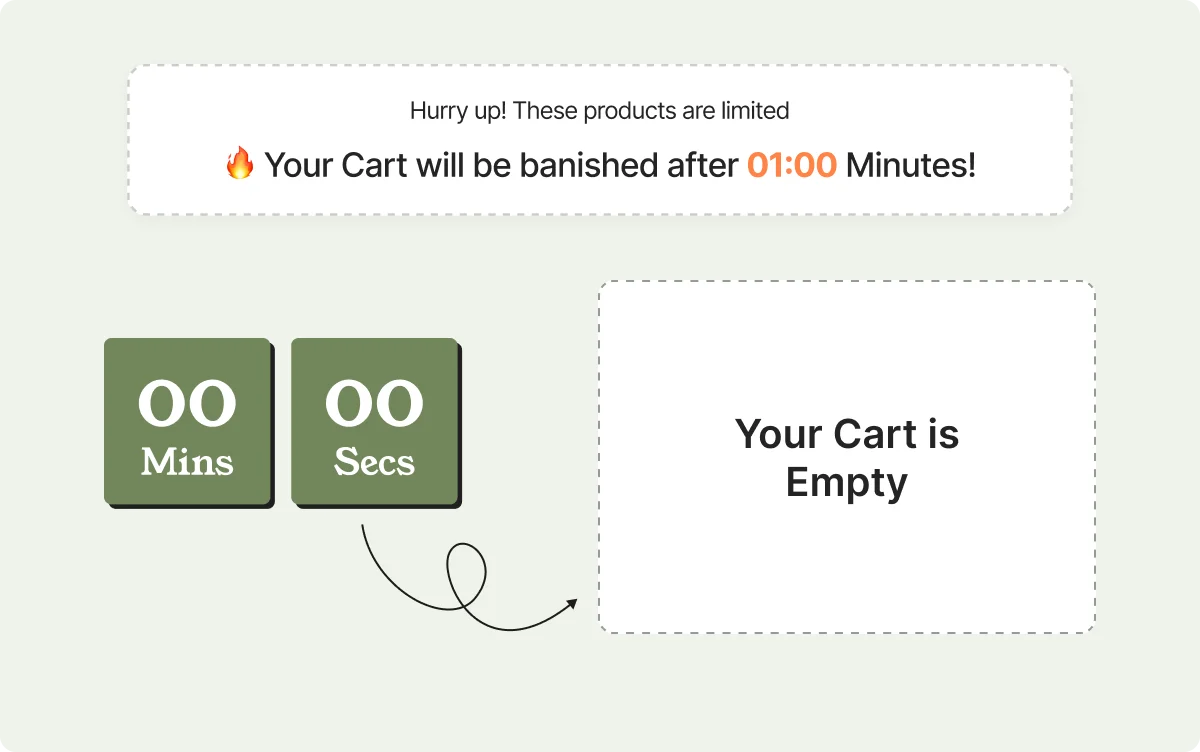Click the word "products" in the banner
Screen dimensions: 1200x752
coord(629,110)
